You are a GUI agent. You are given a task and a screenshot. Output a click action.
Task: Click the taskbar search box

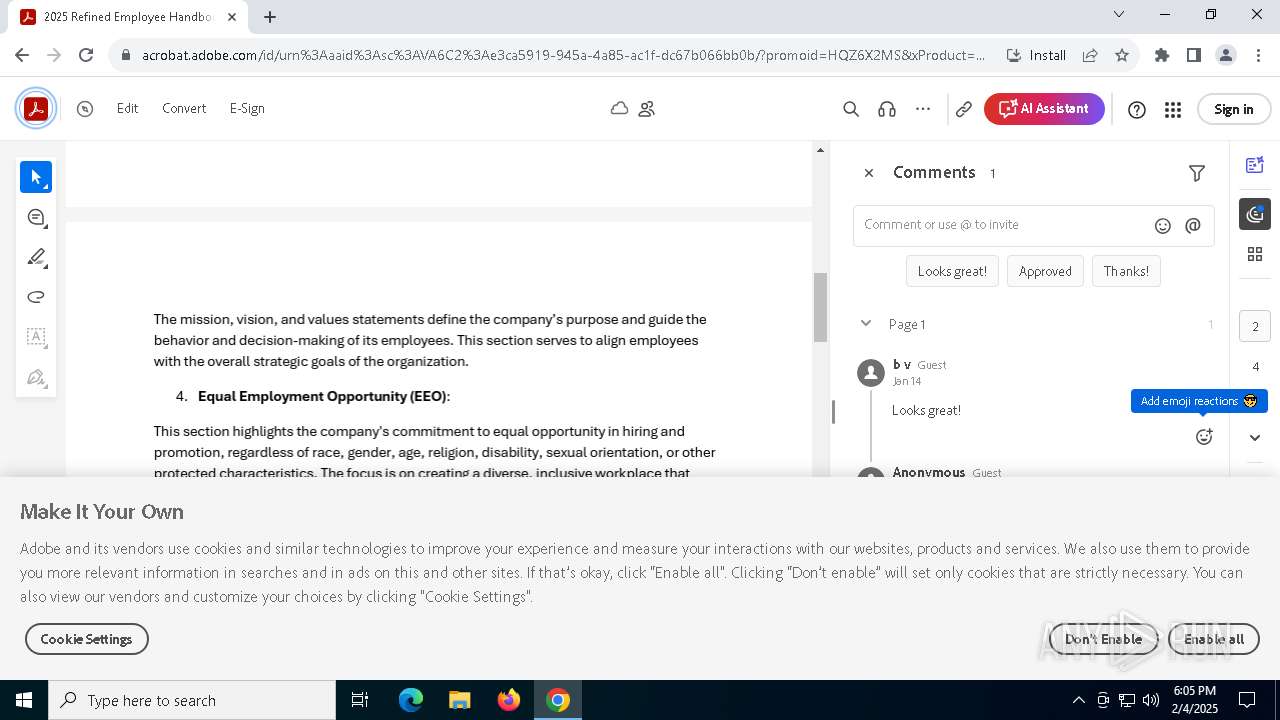192,700
